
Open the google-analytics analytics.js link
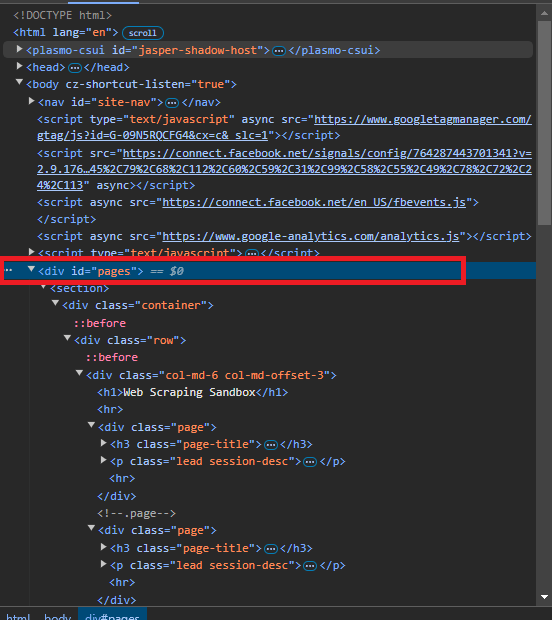[x=311, y=236]
